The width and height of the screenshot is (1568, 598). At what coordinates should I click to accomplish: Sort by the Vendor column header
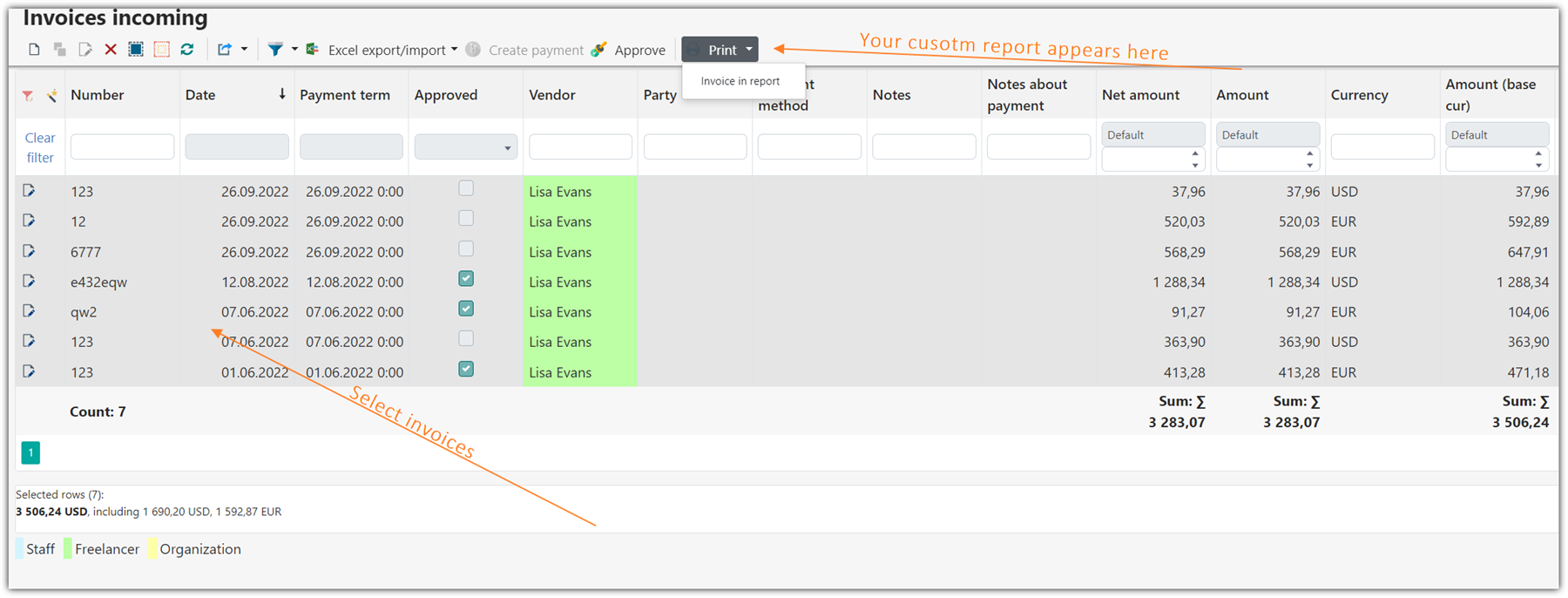pyautogui.click(x=552, y=95)
